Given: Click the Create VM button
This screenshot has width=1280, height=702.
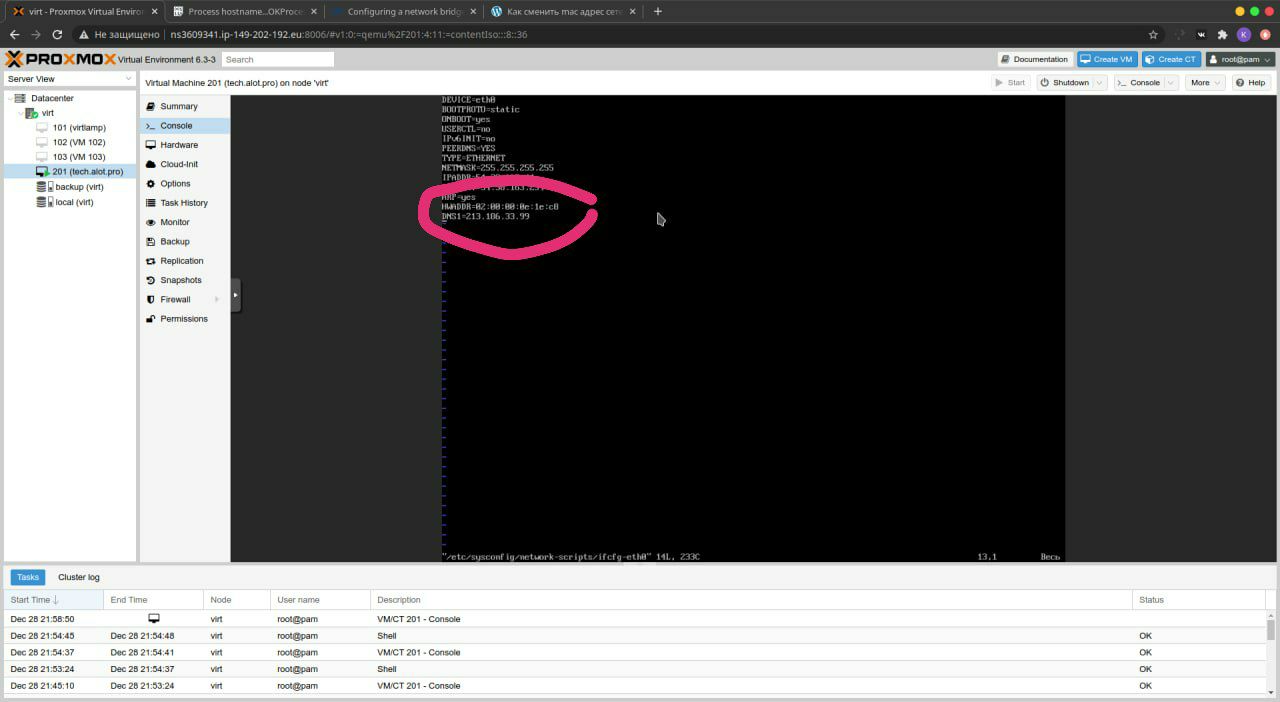Looking at the screenshot, I should tap(1107, 59).
